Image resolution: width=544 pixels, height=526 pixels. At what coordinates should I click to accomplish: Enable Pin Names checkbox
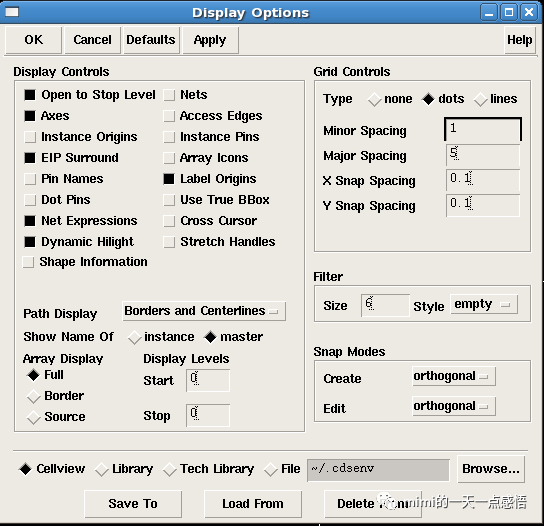30,179
